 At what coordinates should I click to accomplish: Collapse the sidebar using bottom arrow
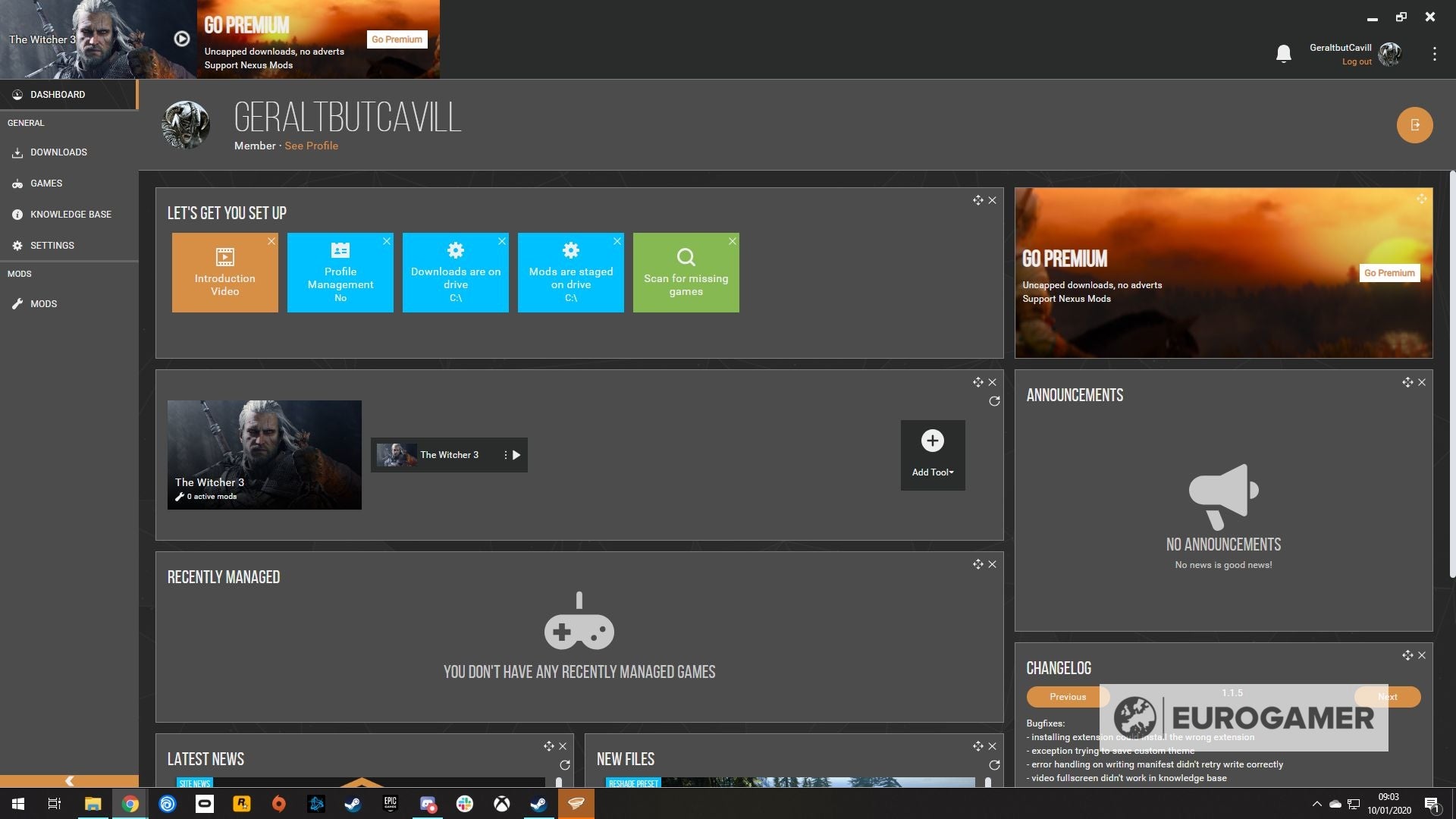tap(69, 780)
